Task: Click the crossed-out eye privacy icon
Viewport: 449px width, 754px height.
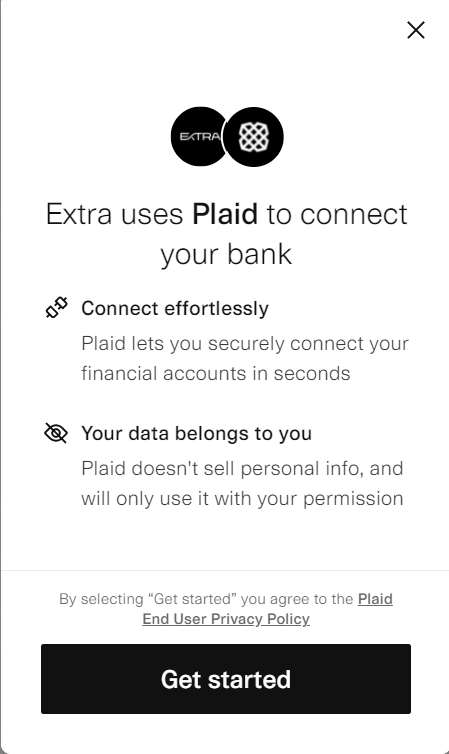Action: click(x=56, y=433)
